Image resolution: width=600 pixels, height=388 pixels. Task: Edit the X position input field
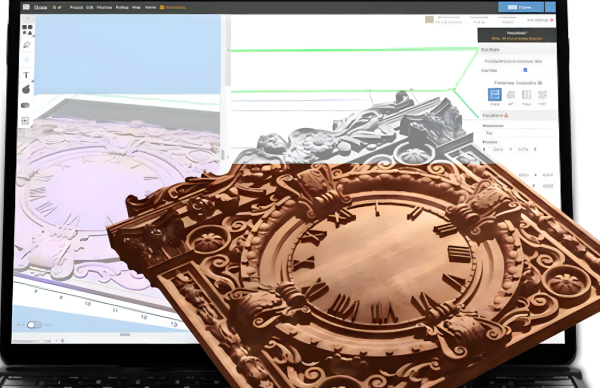[497, 149]
